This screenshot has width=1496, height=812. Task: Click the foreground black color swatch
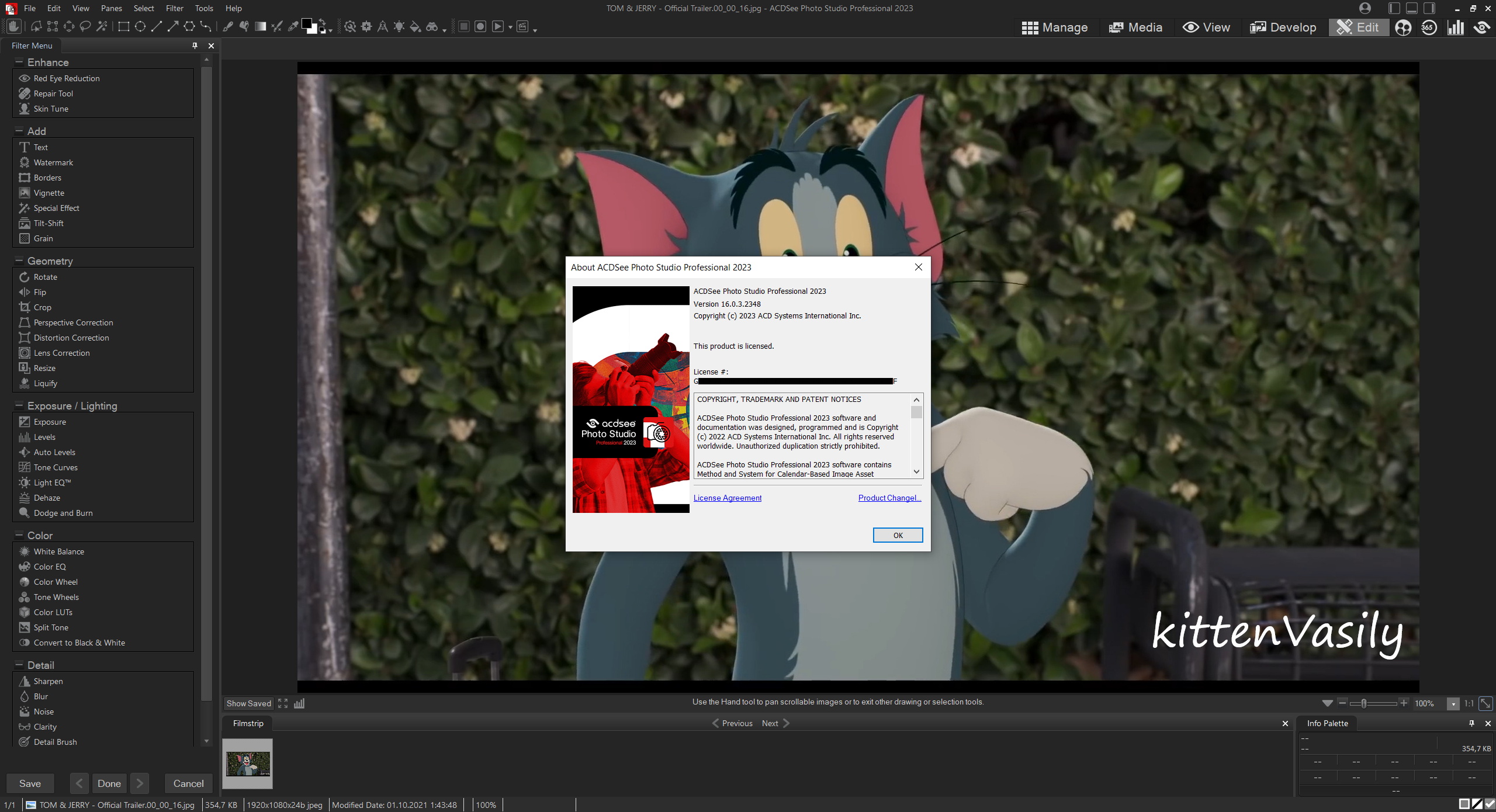coord(307,25)
